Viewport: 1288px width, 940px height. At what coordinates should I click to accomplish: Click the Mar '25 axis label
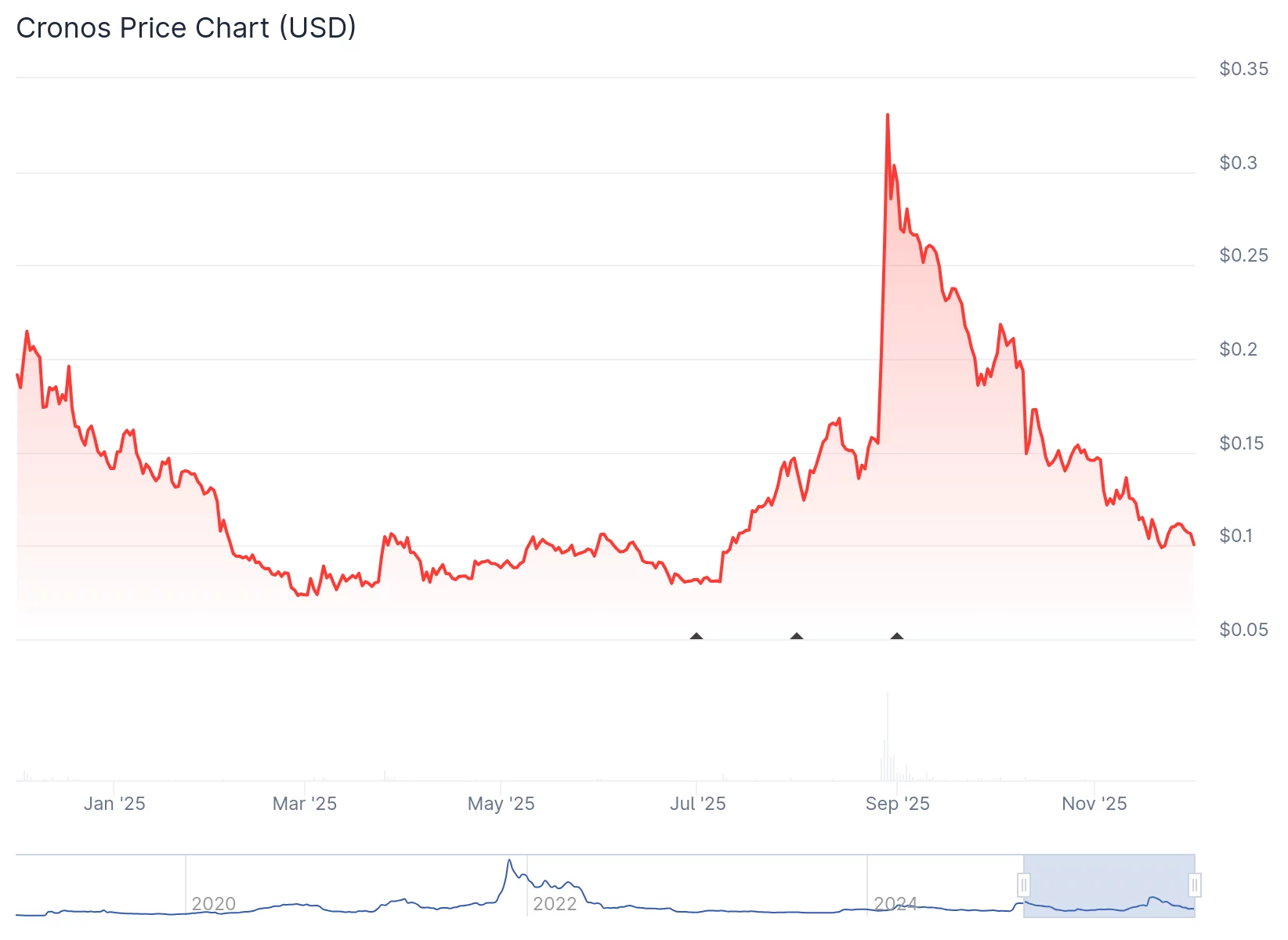pos(305,804)
